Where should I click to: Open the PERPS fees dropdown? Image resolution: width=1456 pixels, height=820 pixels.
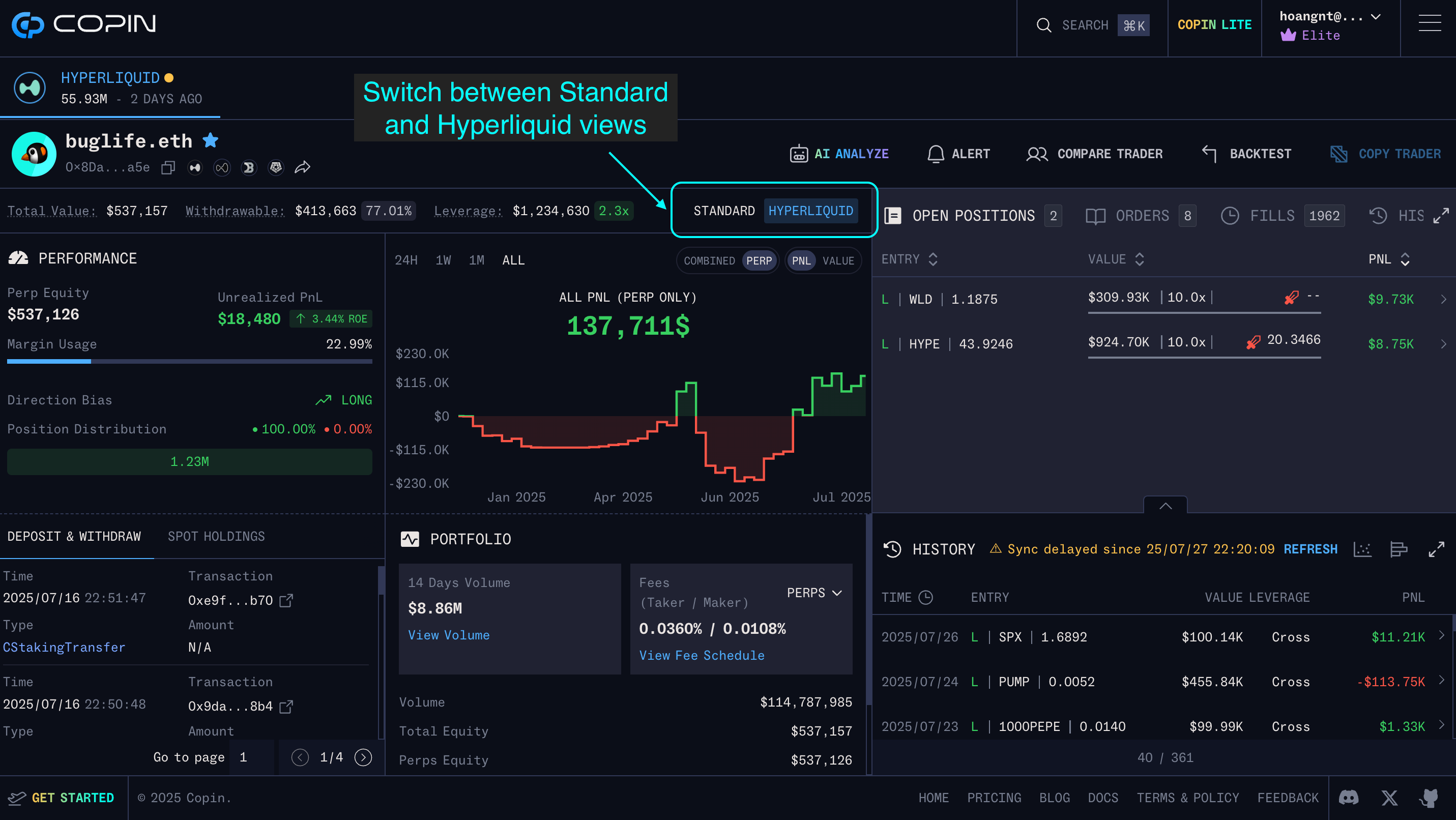pyautogui.click(x=814, y=593)
